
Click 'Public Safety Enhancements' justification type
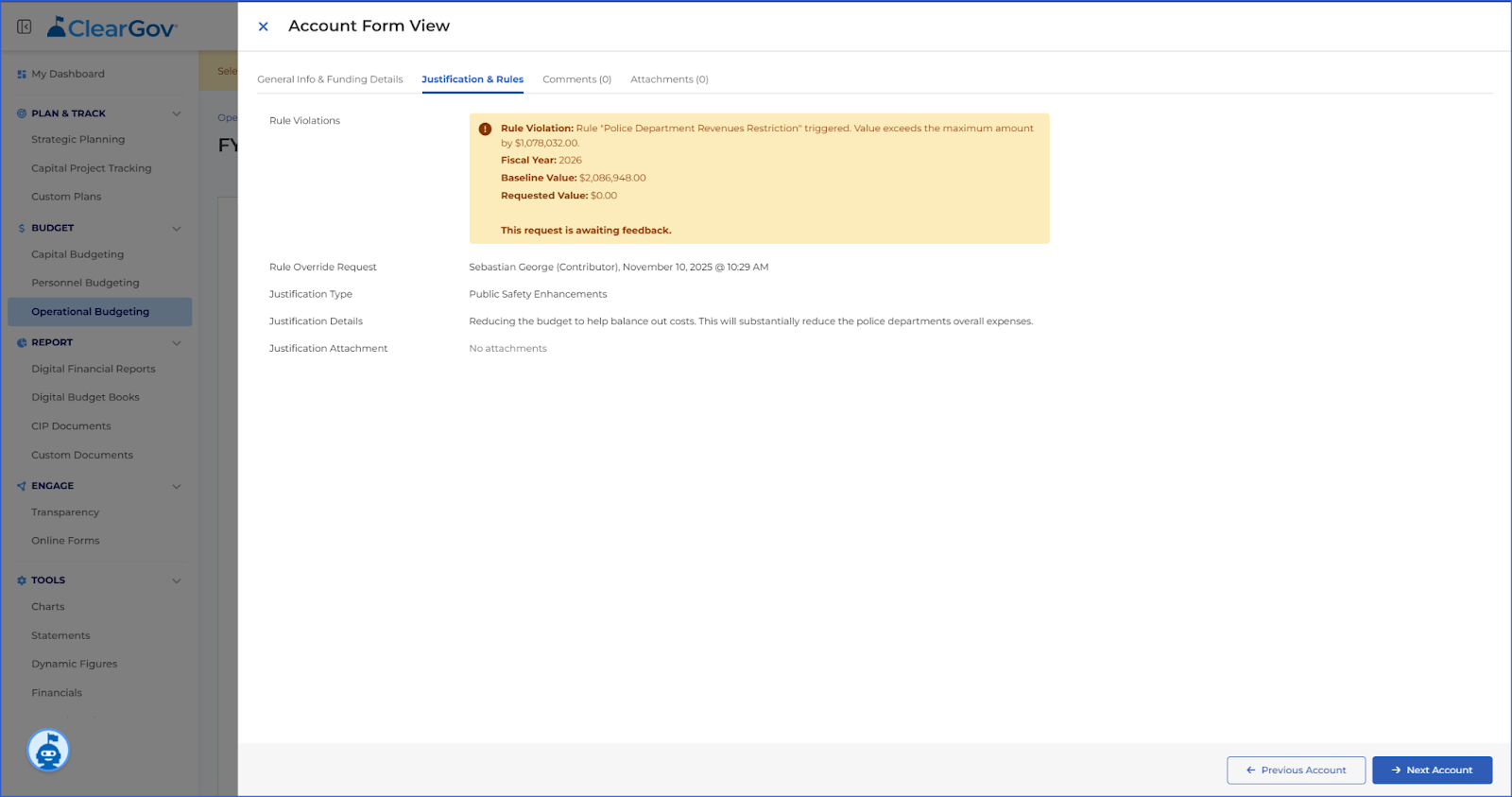click(x=538, y=294)
